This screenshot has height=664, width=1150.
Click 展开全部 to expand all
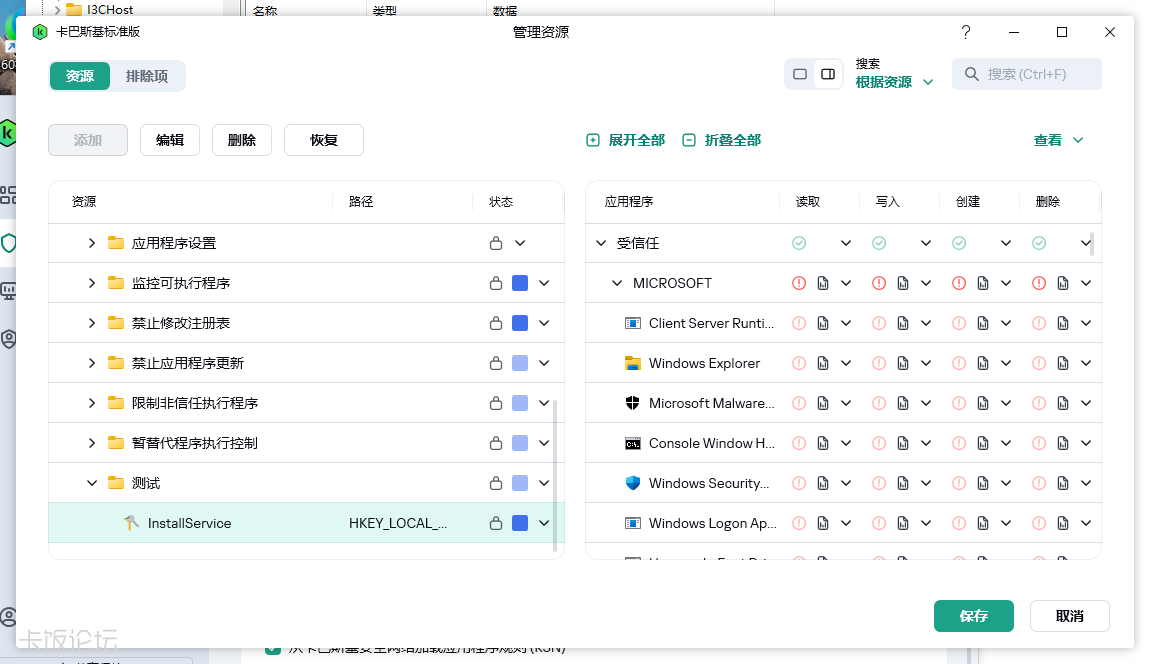pyautogui.click(x=626, y=140)
